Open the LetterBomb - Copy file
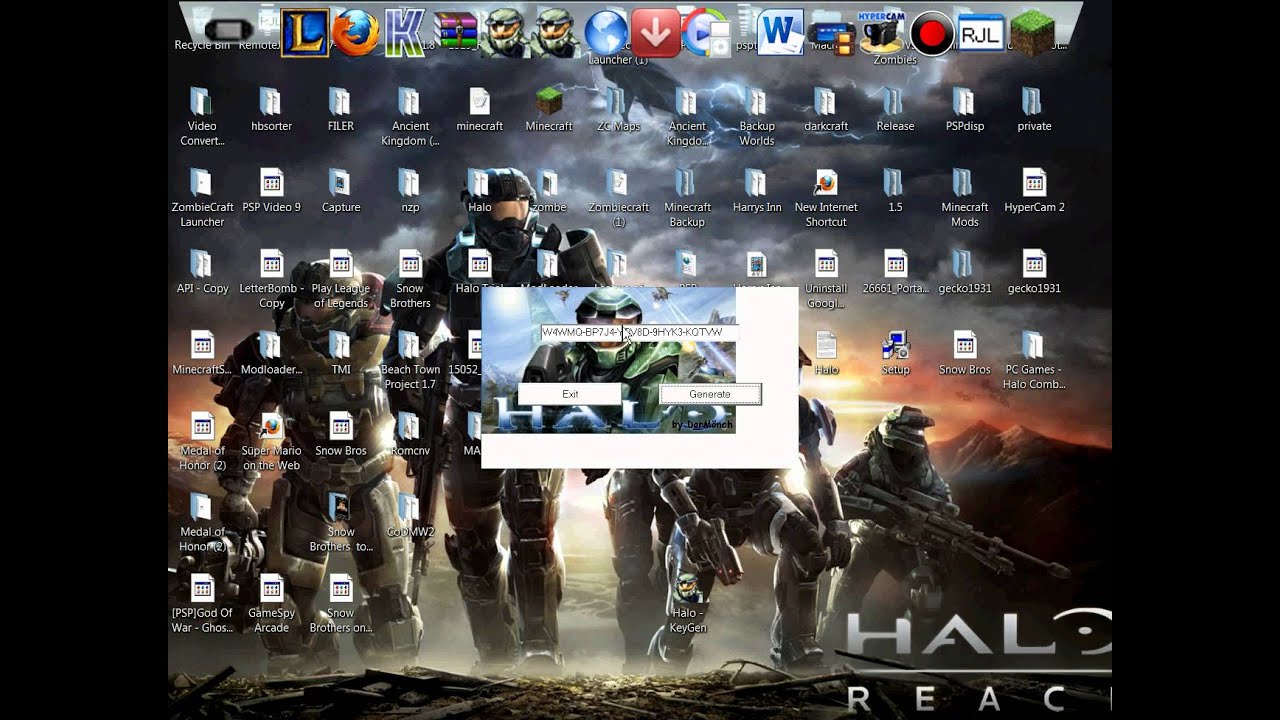Viewport: 1280px width, 720px height. [x=271, y=279]
